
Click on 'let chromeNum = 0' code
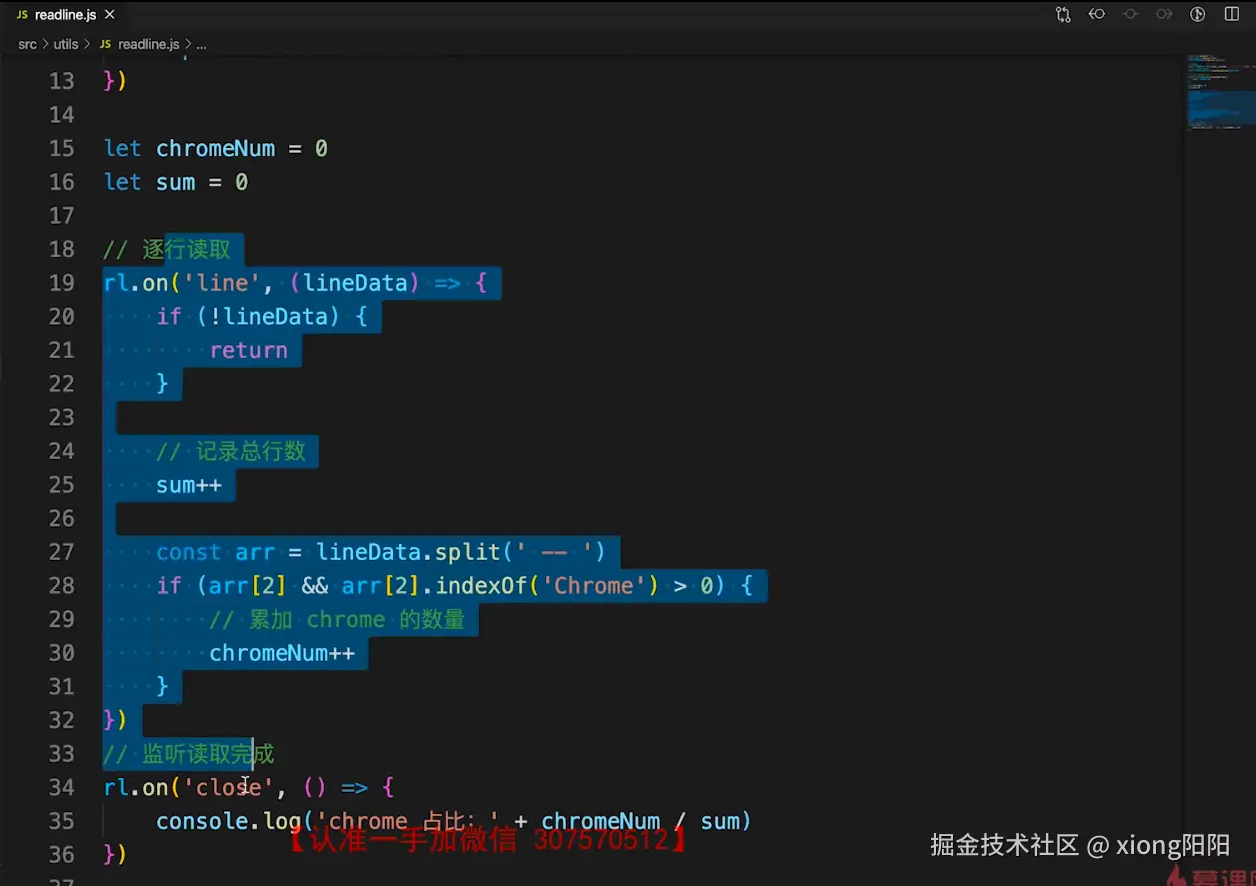[x=216, y=149]
